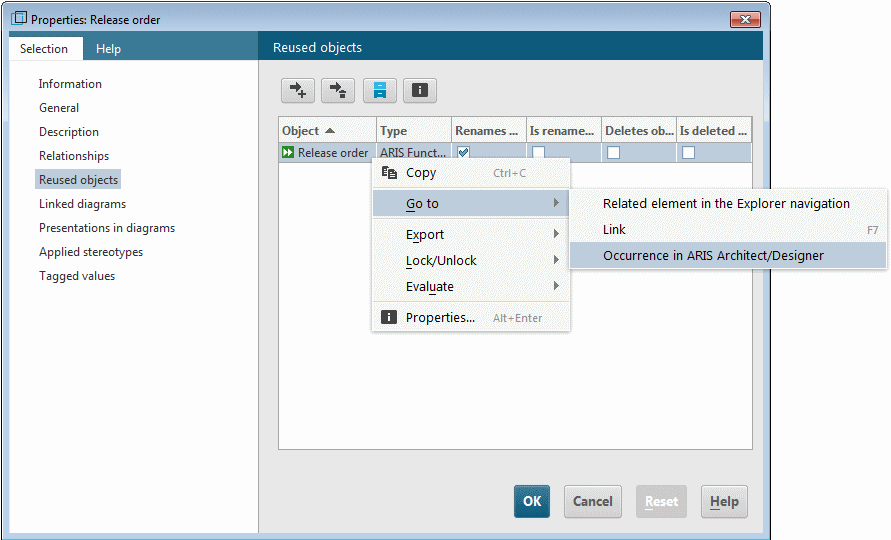
Task: Choose Copy from the context menu
Action: click(471, 173)
